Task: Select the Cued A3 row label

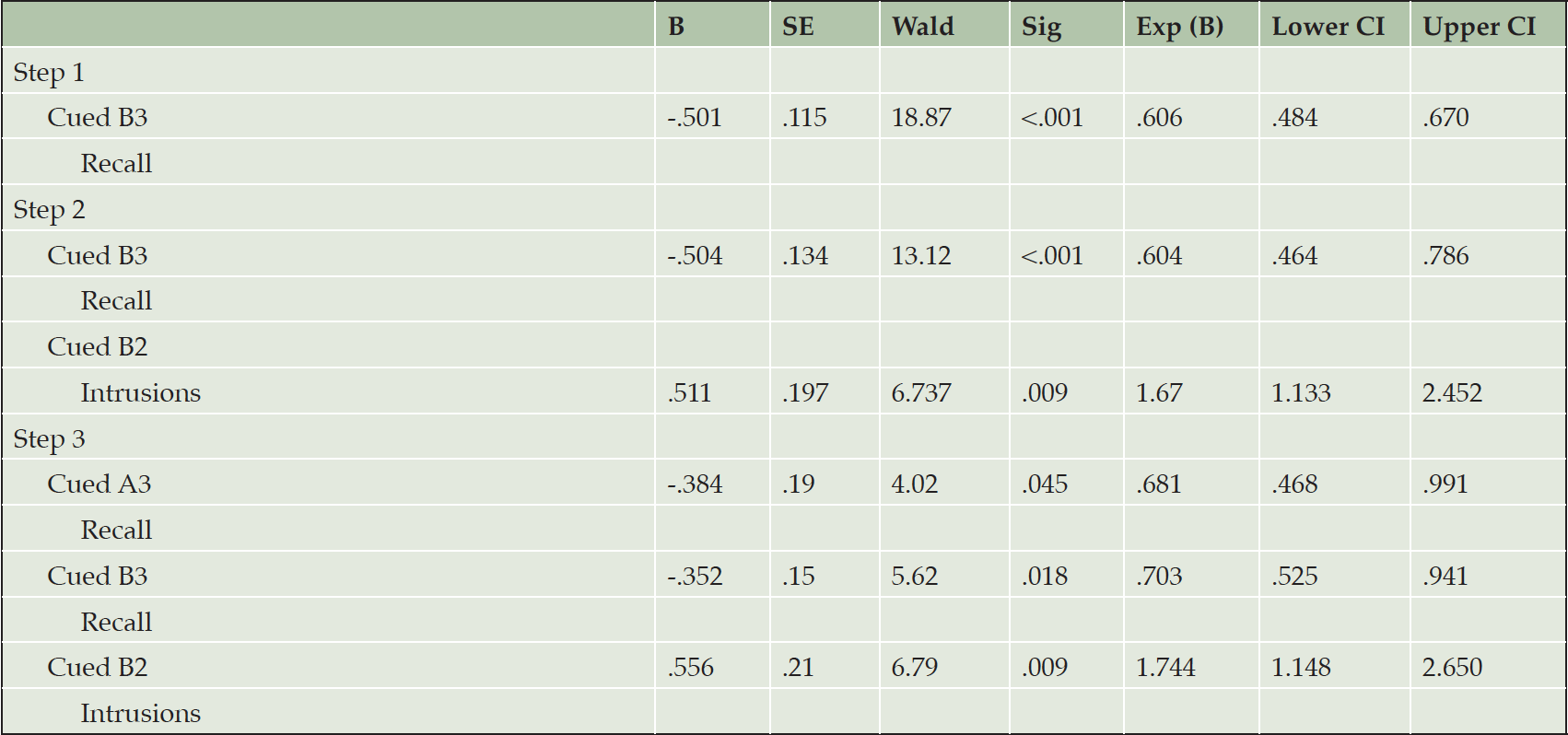Action: [x=99, y=484]
